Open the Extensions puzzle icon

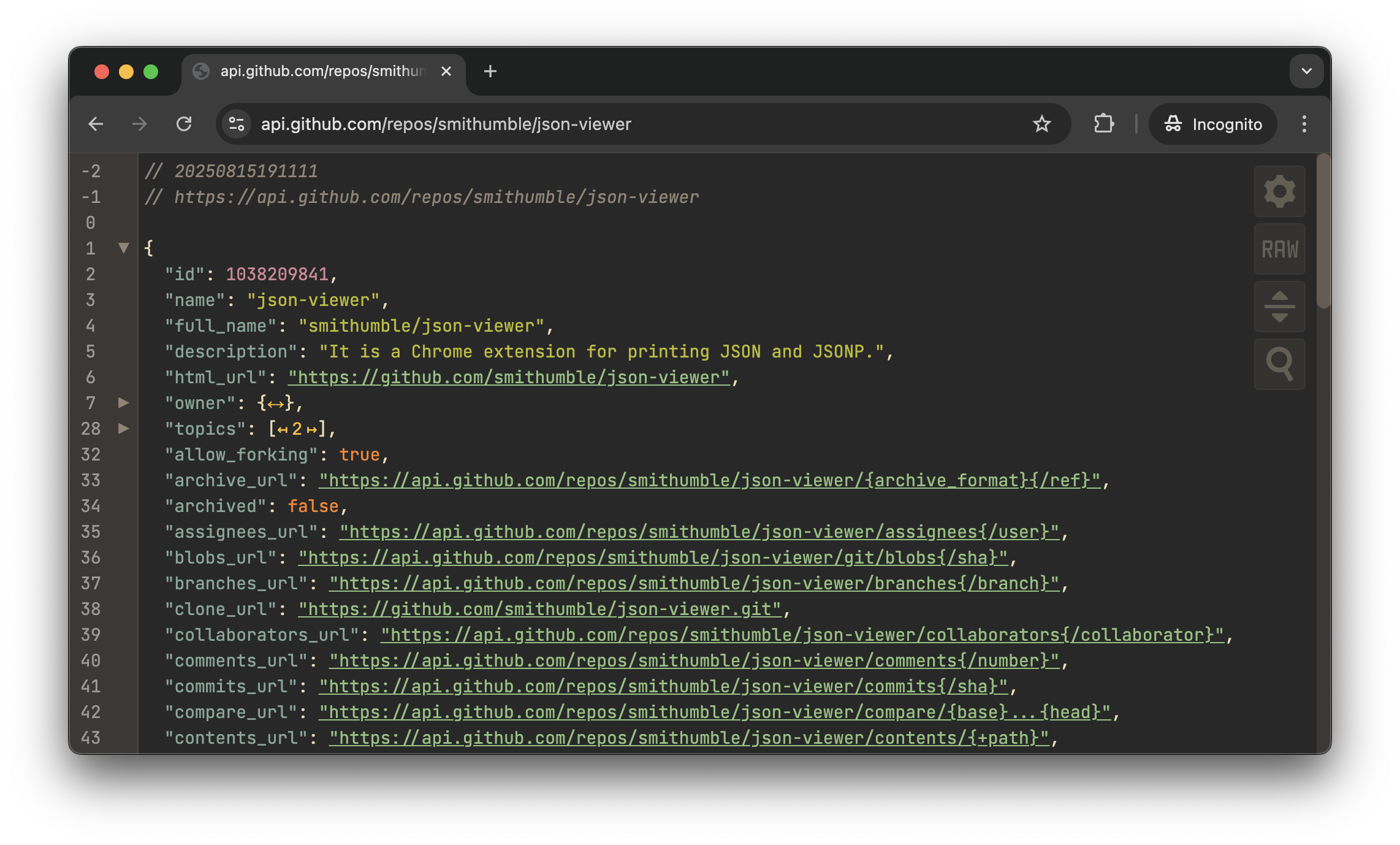pos(1103,124)
